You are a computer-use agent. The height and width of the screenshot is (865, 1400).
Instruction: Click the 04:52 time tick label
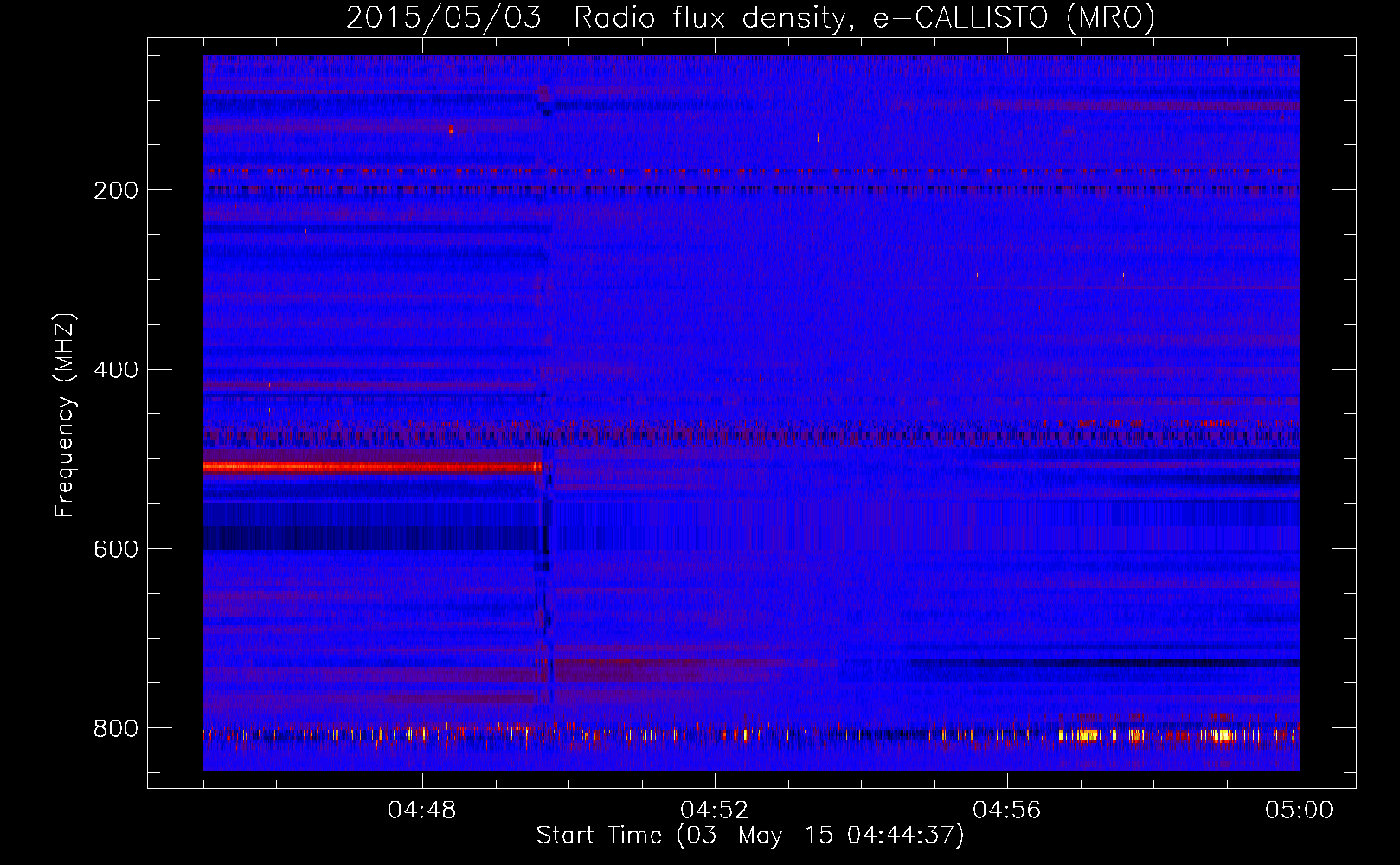pos(715,811)
